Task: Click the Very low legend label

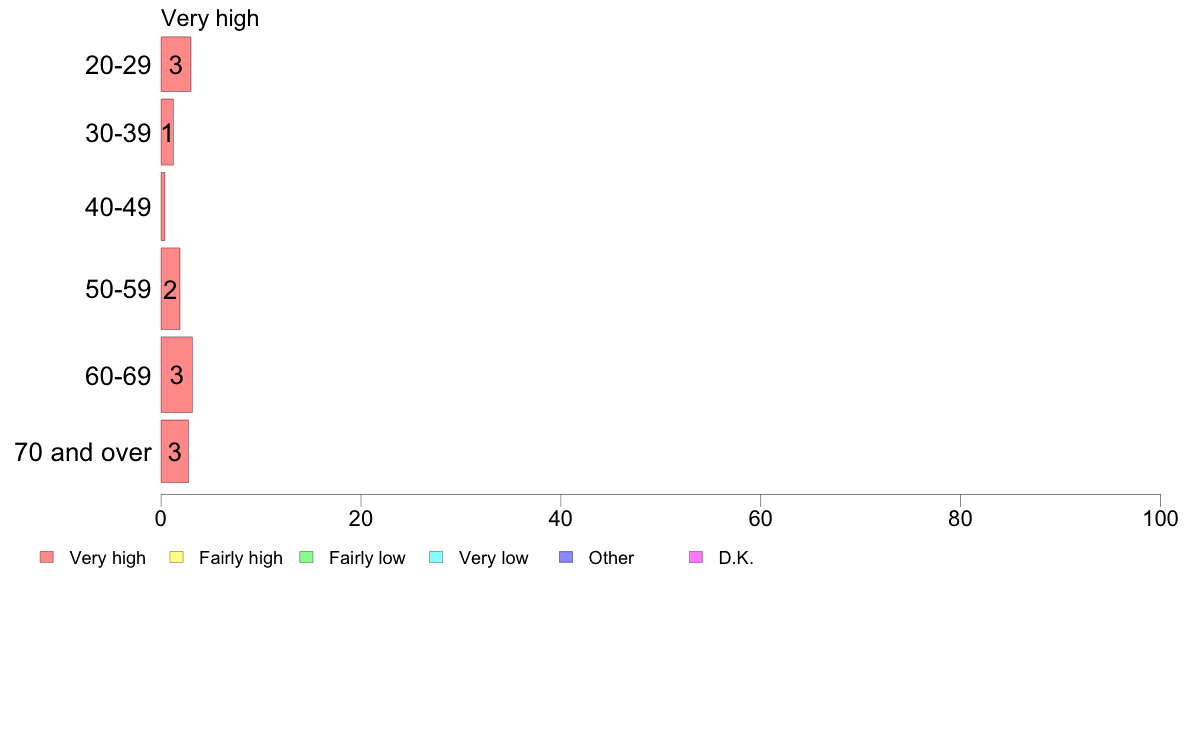Action: [493, 558]
